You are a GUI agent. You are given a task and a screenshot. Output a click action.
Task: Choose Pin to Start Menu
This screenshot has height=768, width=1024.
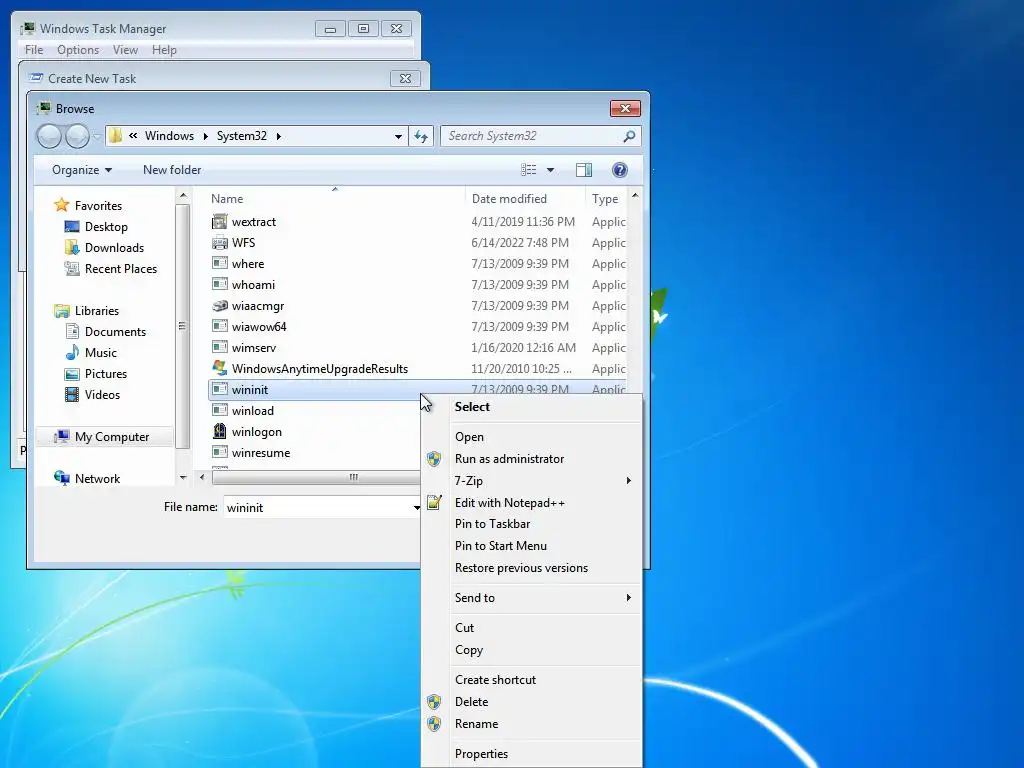tap(532, 545)
